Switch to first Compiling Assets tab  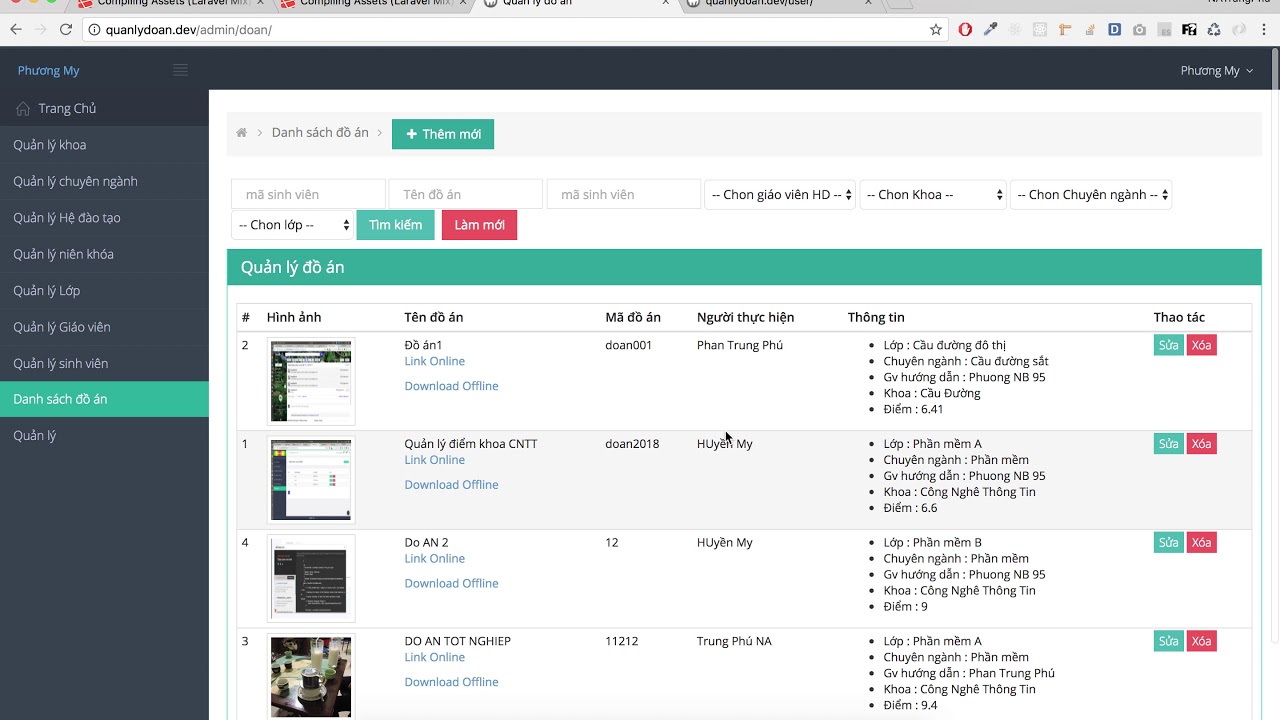pos(170,4)
